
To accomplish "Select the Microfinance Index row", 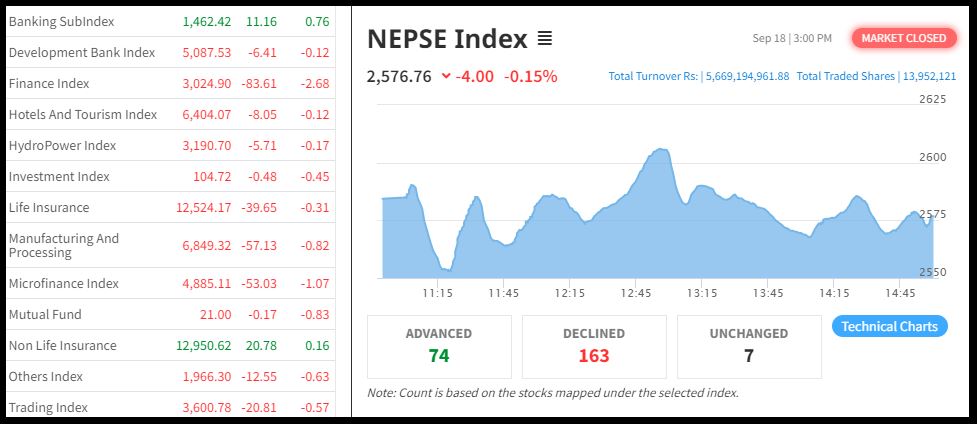I will point(64,283).
